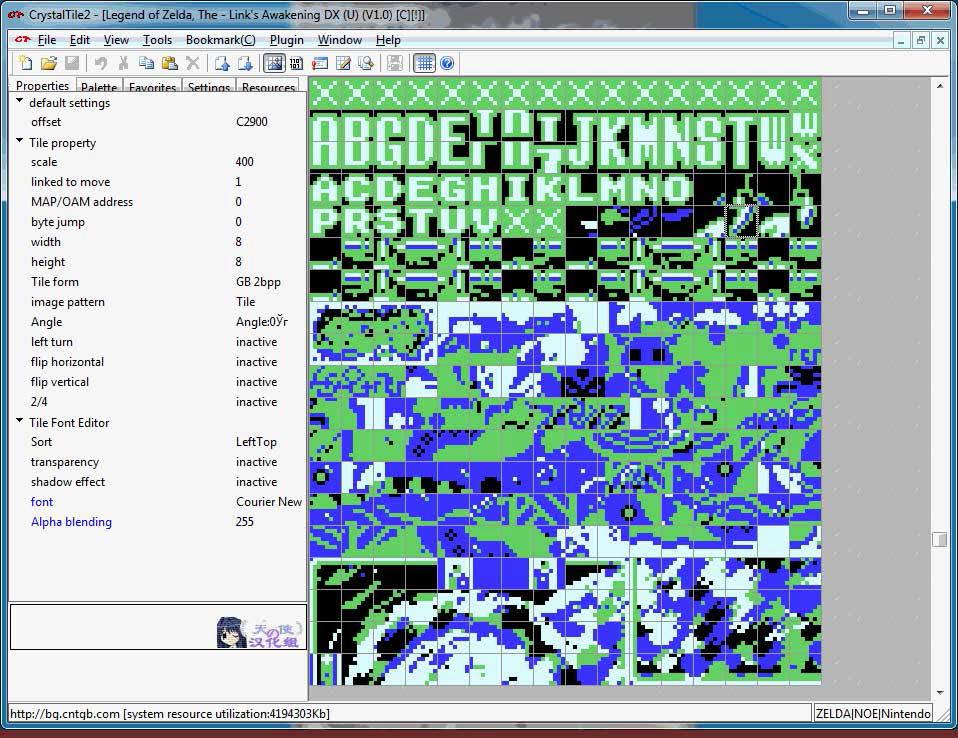Click the blue 'font' property label
Image resolution: width=958 pixels, height=738 pixels.
(42, 502)
